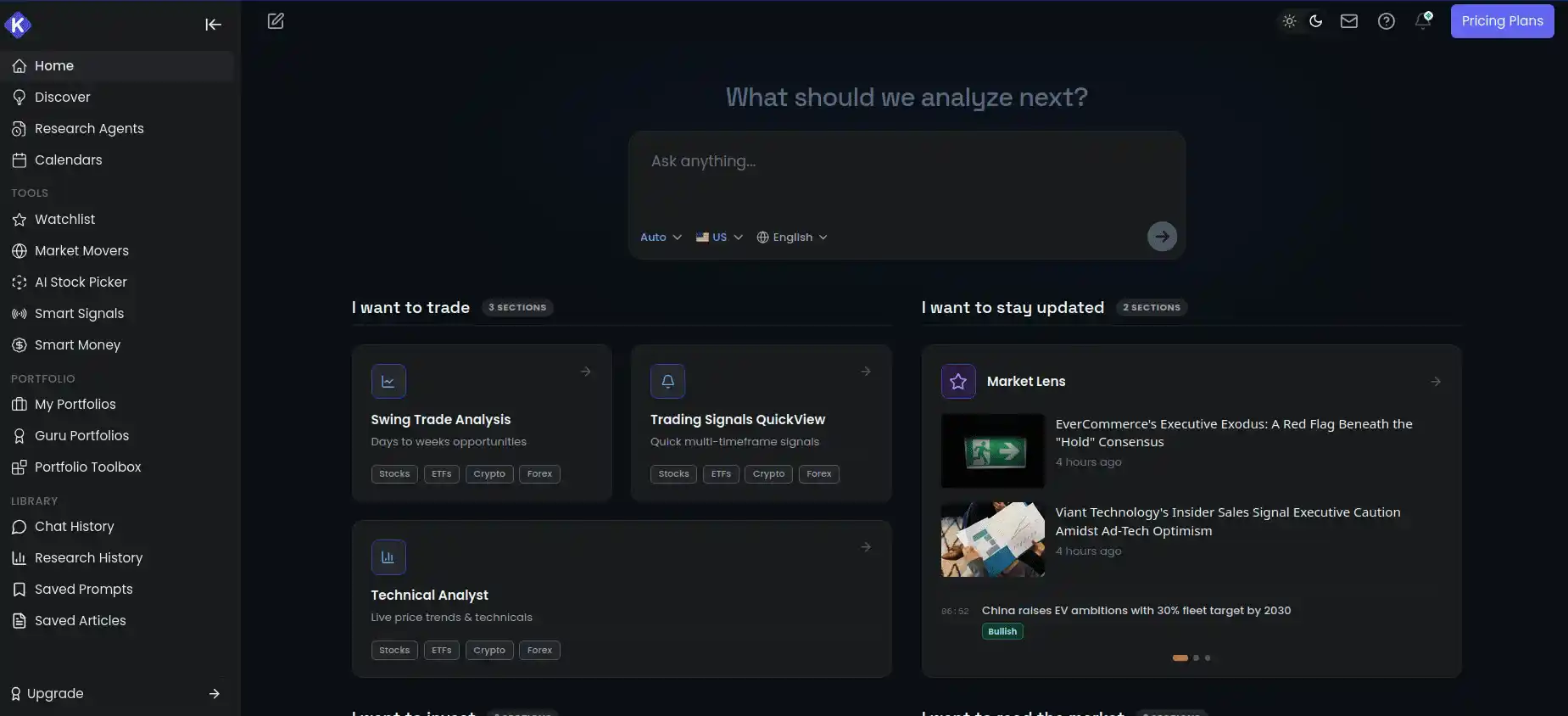Open the notifications bell icon
Image resolution: width=1568 pixels, height=716 pixels.
1423,21
